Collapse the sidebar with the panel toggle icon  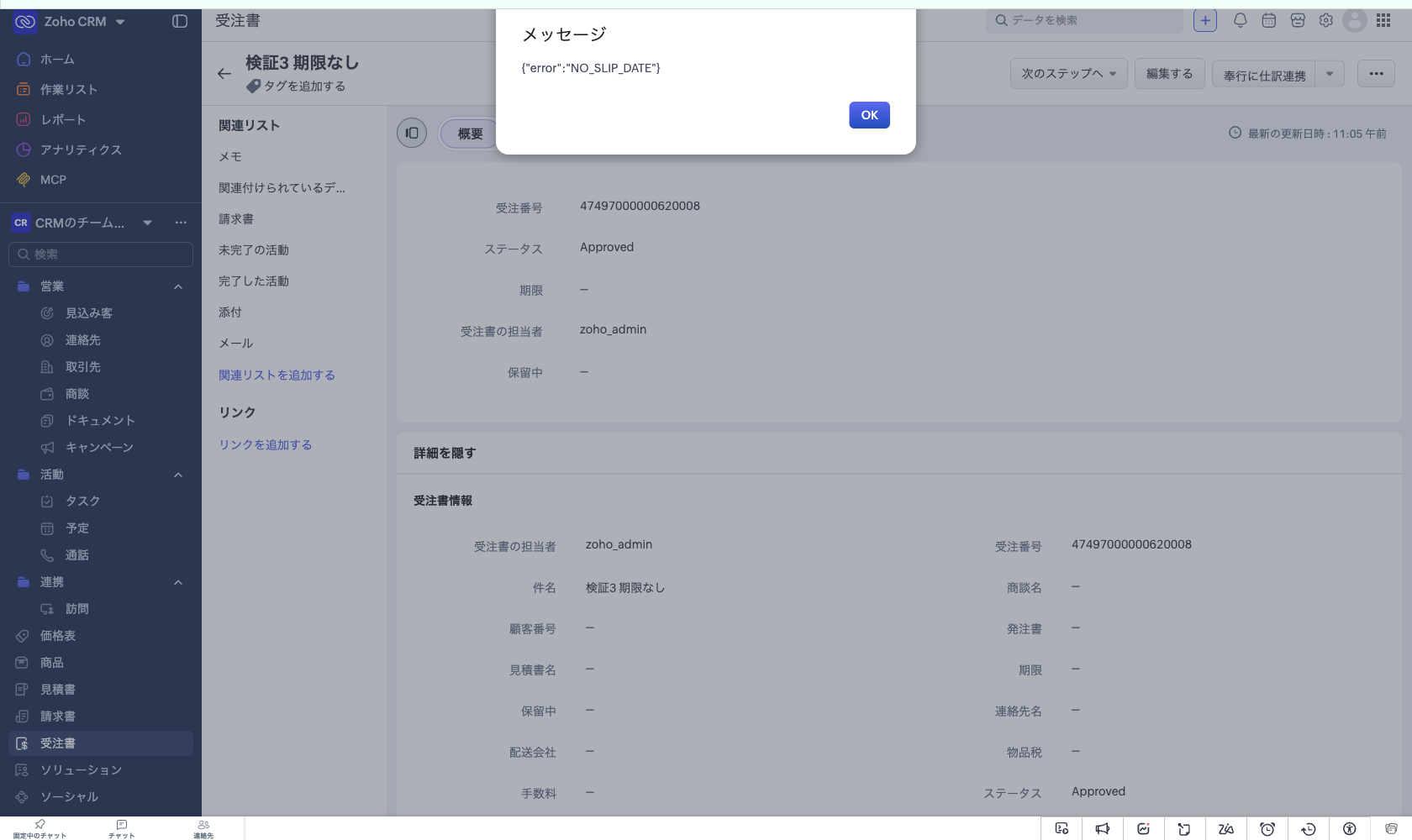[x=180, y=21]
